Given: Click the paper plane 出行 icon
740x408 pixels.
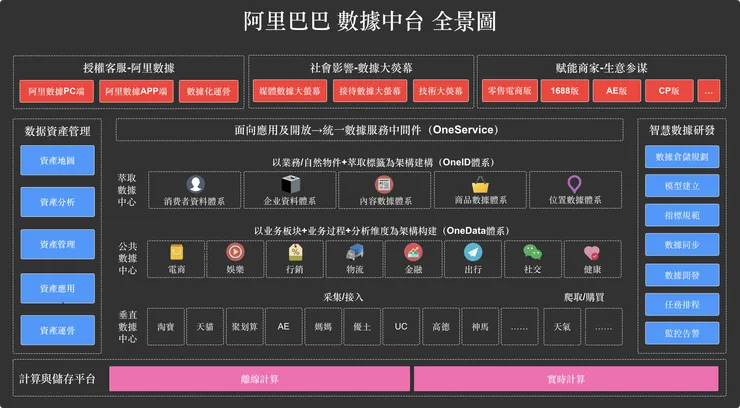Looking at the screenshot, I should [473, 252].
